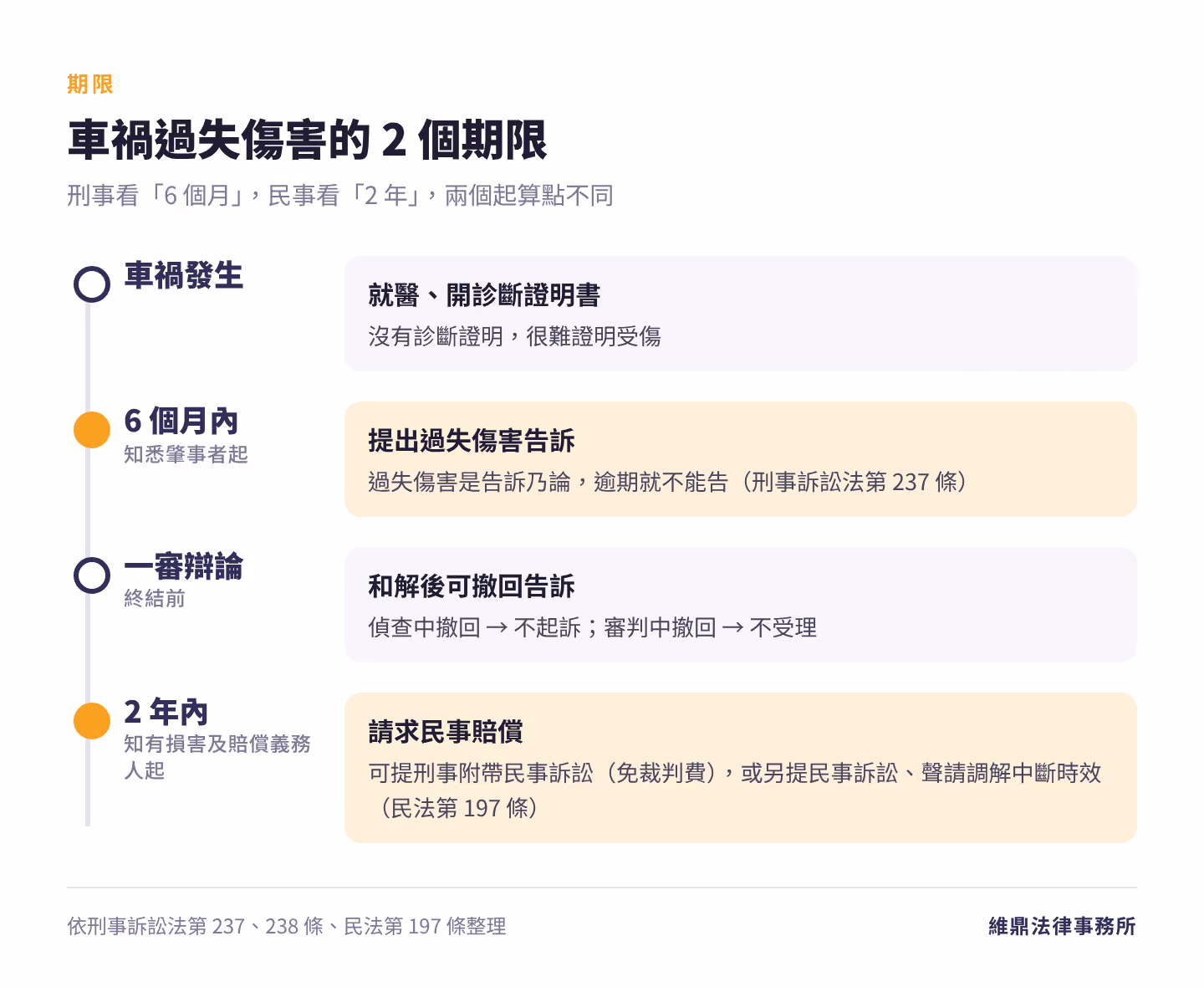This screenshot has width=1204, height=987.
Task: Click the 車禍發生 timeline label
Action: point(184,276)
